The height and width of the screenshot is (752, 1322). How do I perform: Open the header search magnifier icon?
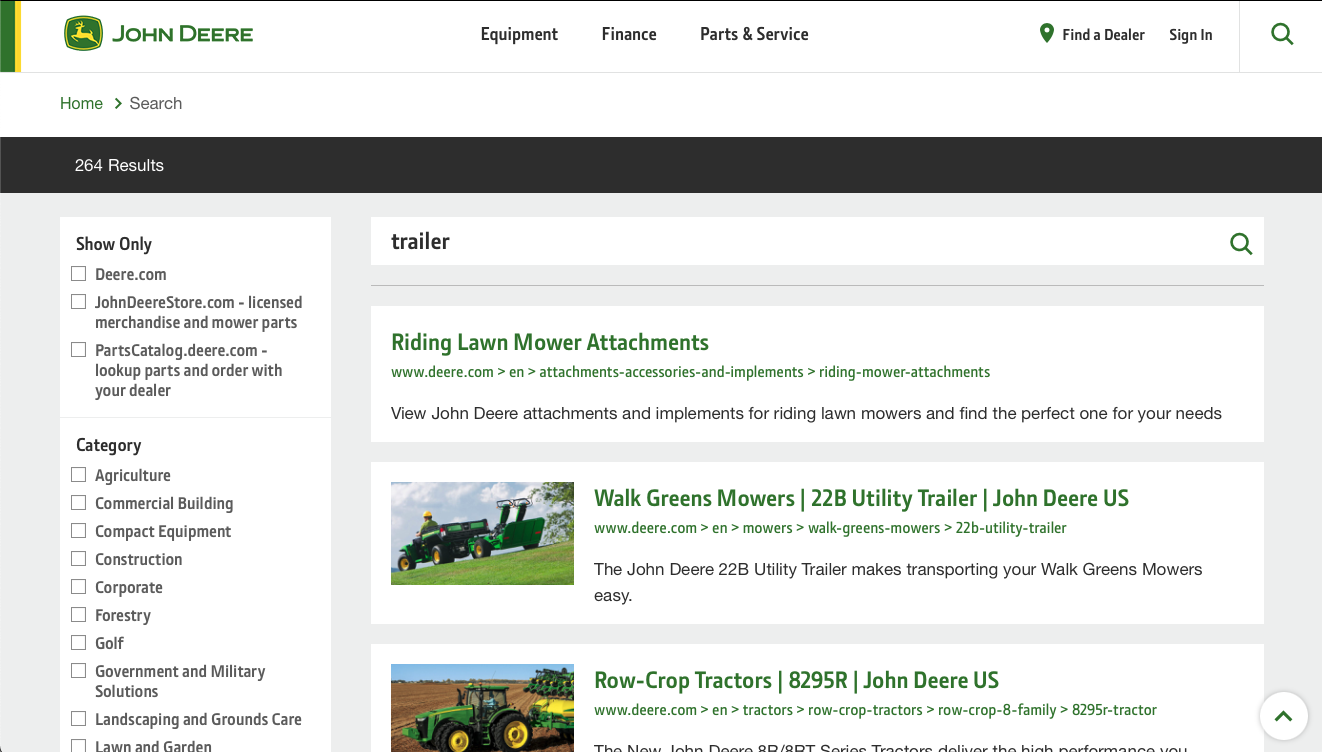click(x=1282, y=35)
